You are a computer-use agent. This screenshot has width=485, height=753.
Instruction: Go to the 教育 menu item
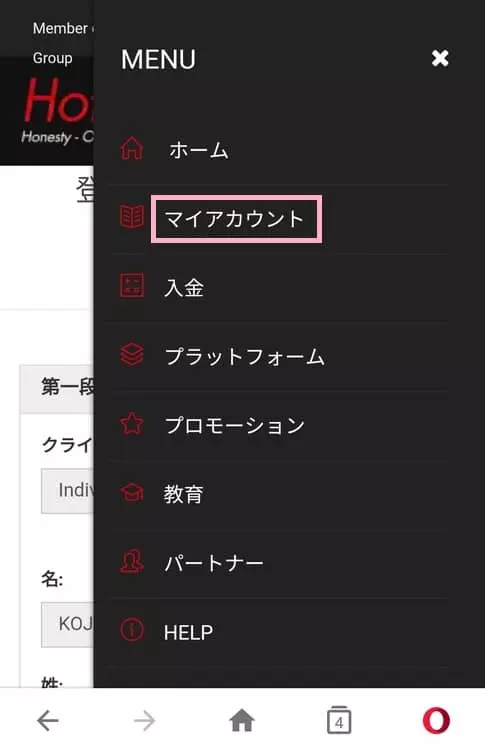point(183,494)
